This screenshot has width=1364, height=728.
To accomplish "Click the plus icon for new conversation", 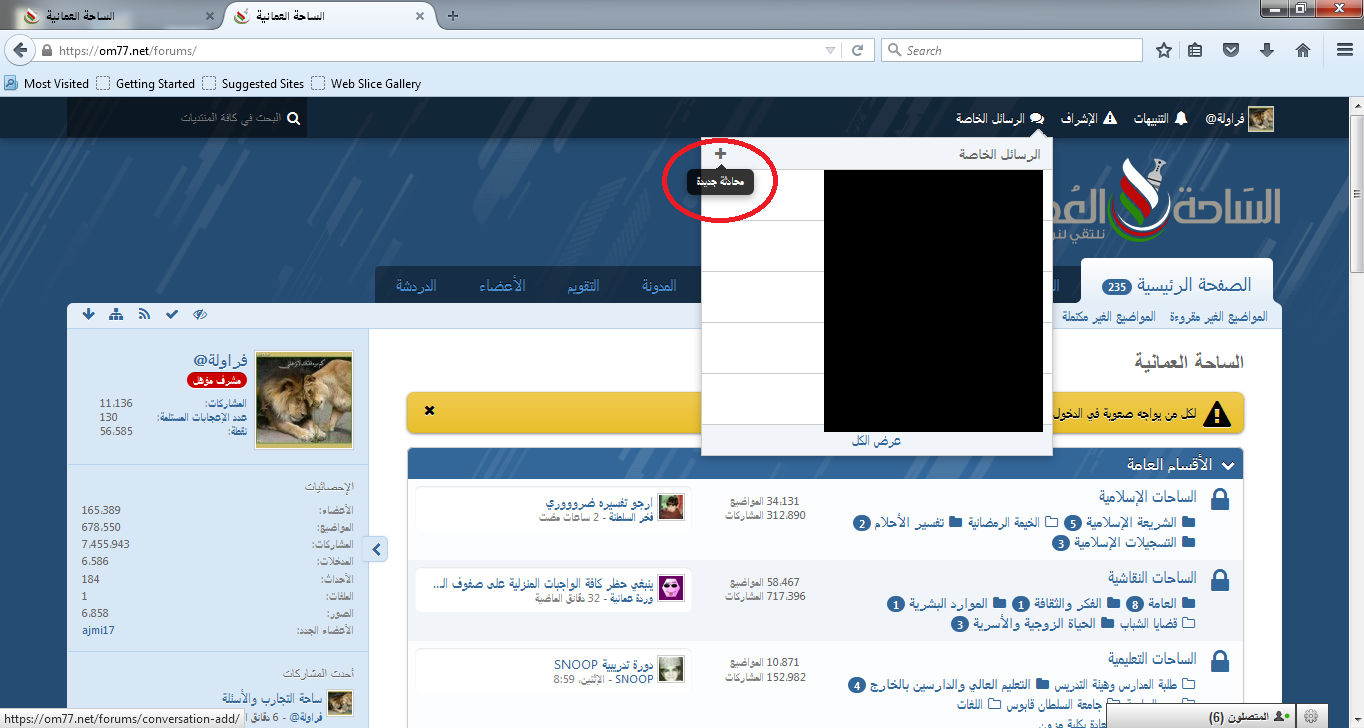I will pyautogui.click(x=720, y=154).
